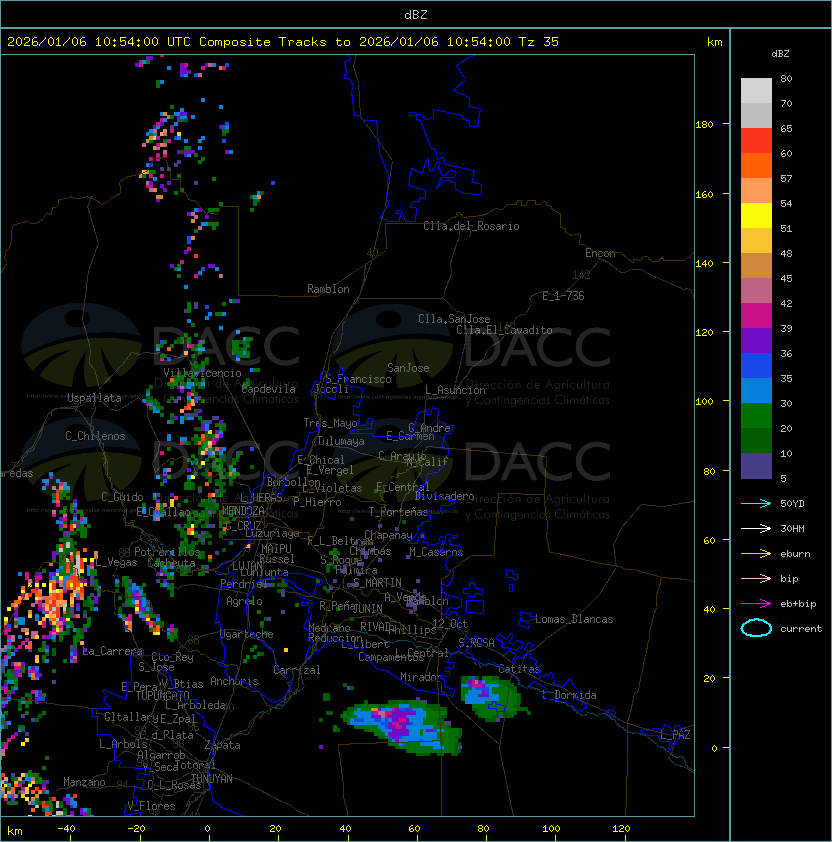
Task: Pick the orange 57-60 dBZ swatch
Action: pyautogui.click(x=756, y=166)
